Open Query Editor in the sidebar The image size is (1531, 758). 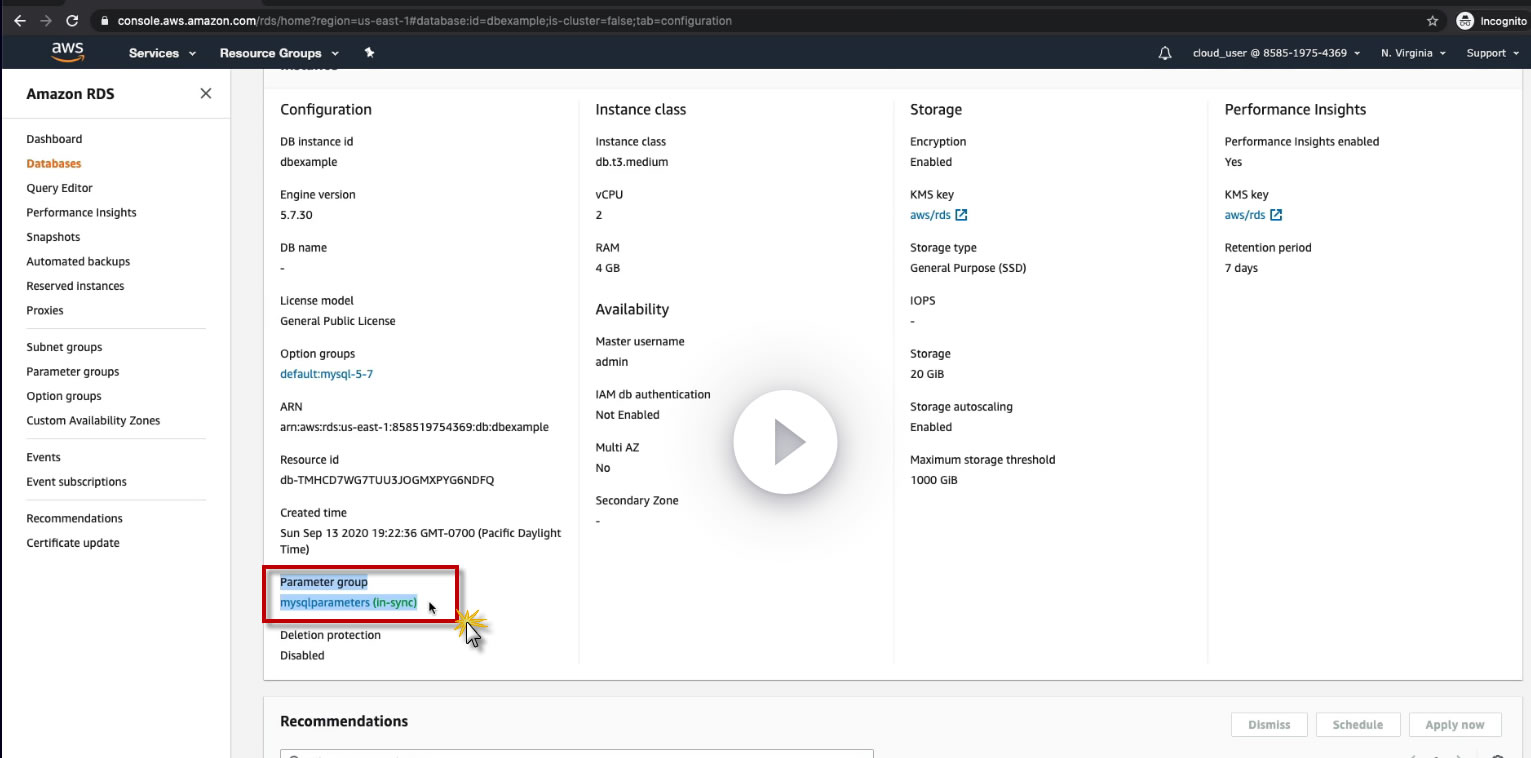(59, 188)
